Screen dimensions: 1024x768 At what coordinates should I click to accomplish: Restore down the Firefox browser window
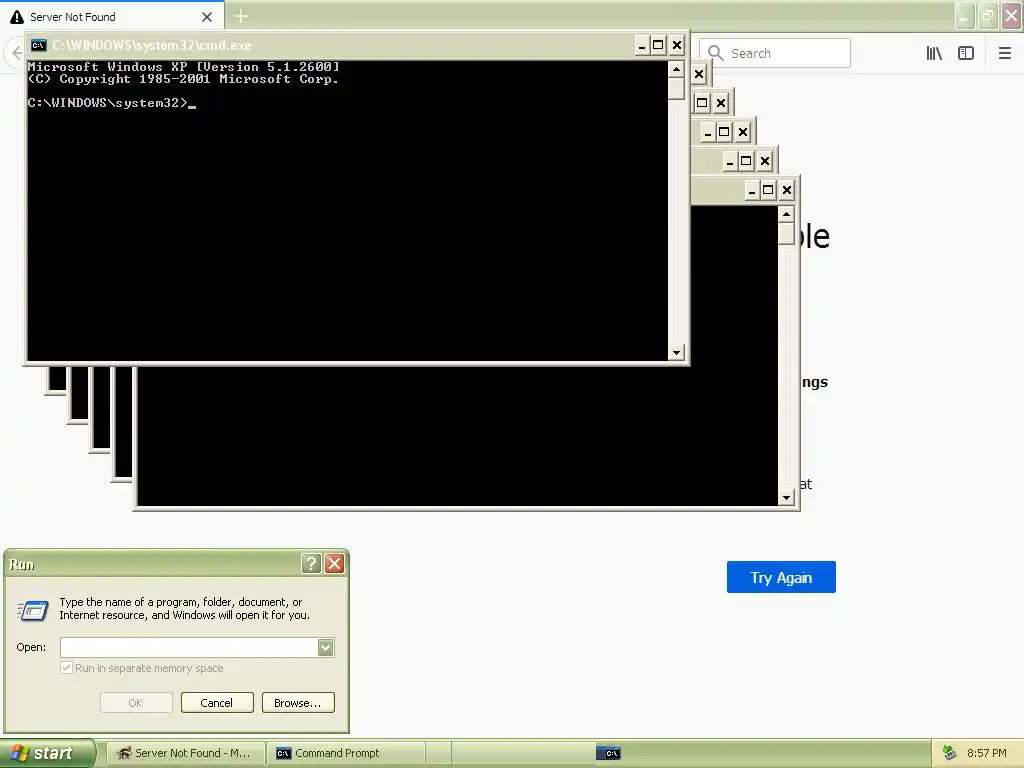click(988, 16)
